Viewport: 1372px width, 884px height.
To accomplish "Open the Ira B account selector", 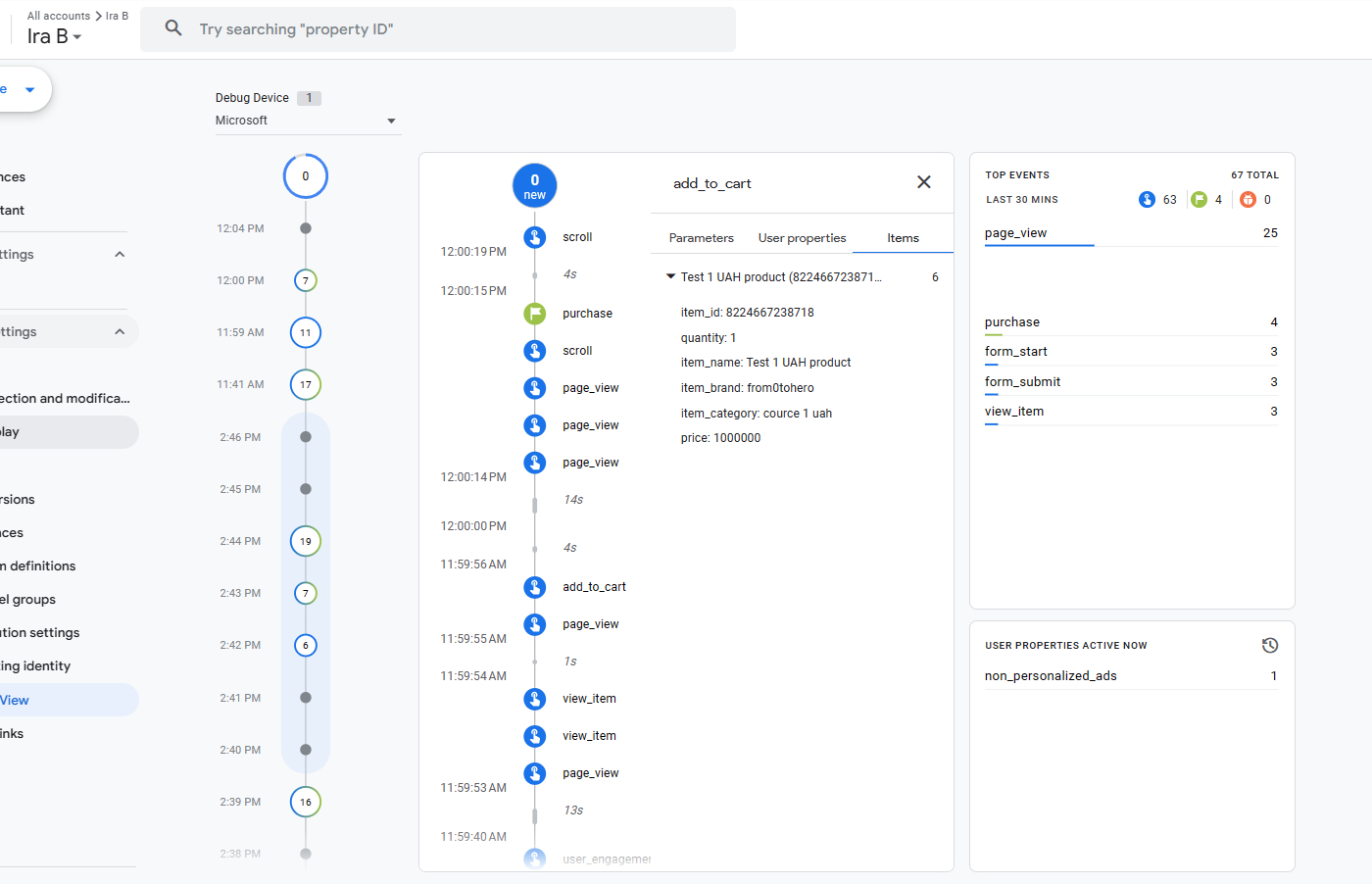I will point(54,36).
